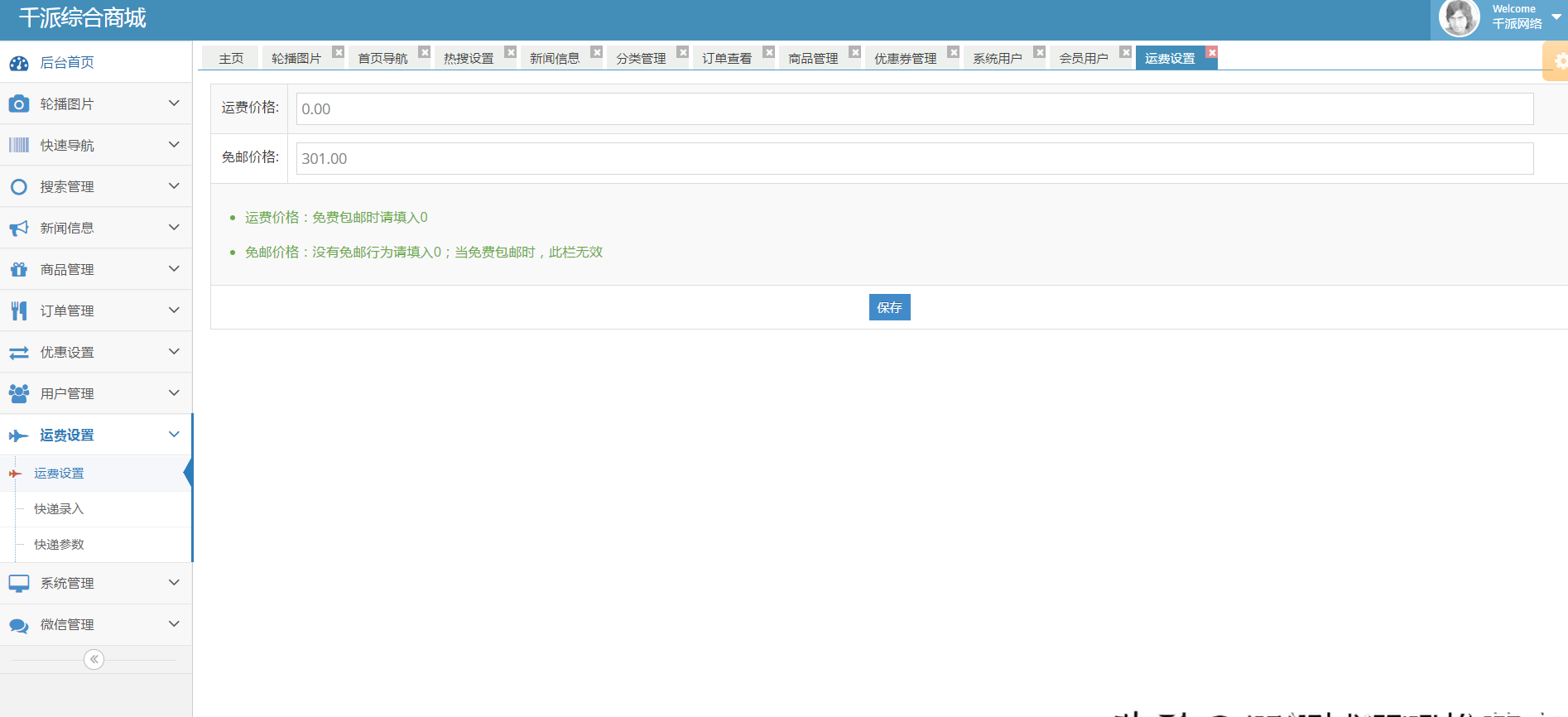
Task: Click the barcode icon for 快速导航
Action: 18,145
